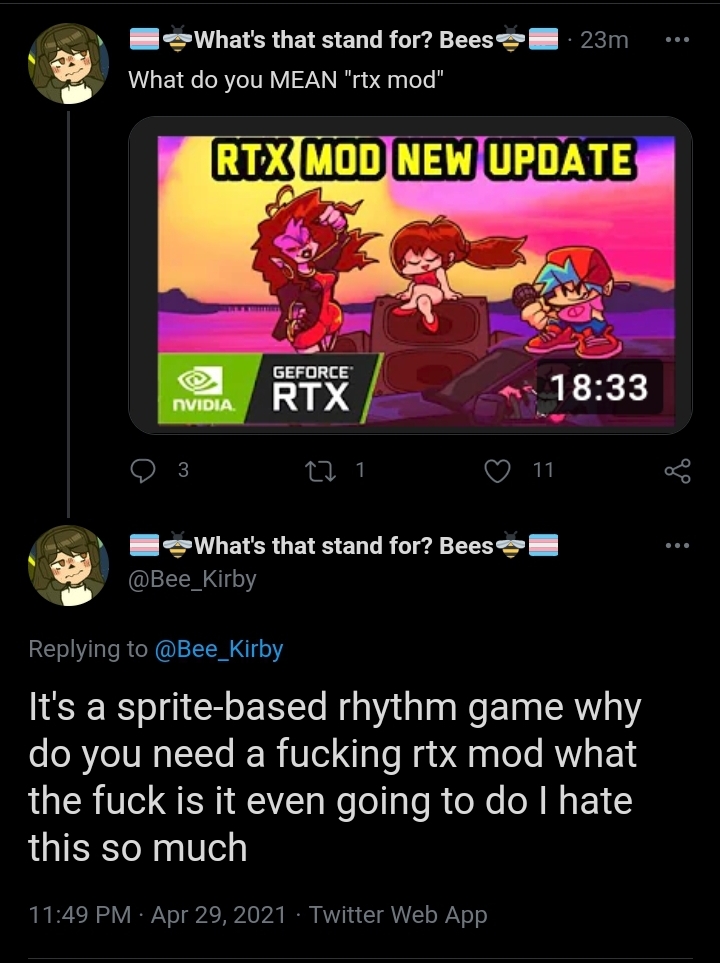Screen dimensions: 720x963
Task: Click the Twitter Web App source label
Action: pos(398,914)
